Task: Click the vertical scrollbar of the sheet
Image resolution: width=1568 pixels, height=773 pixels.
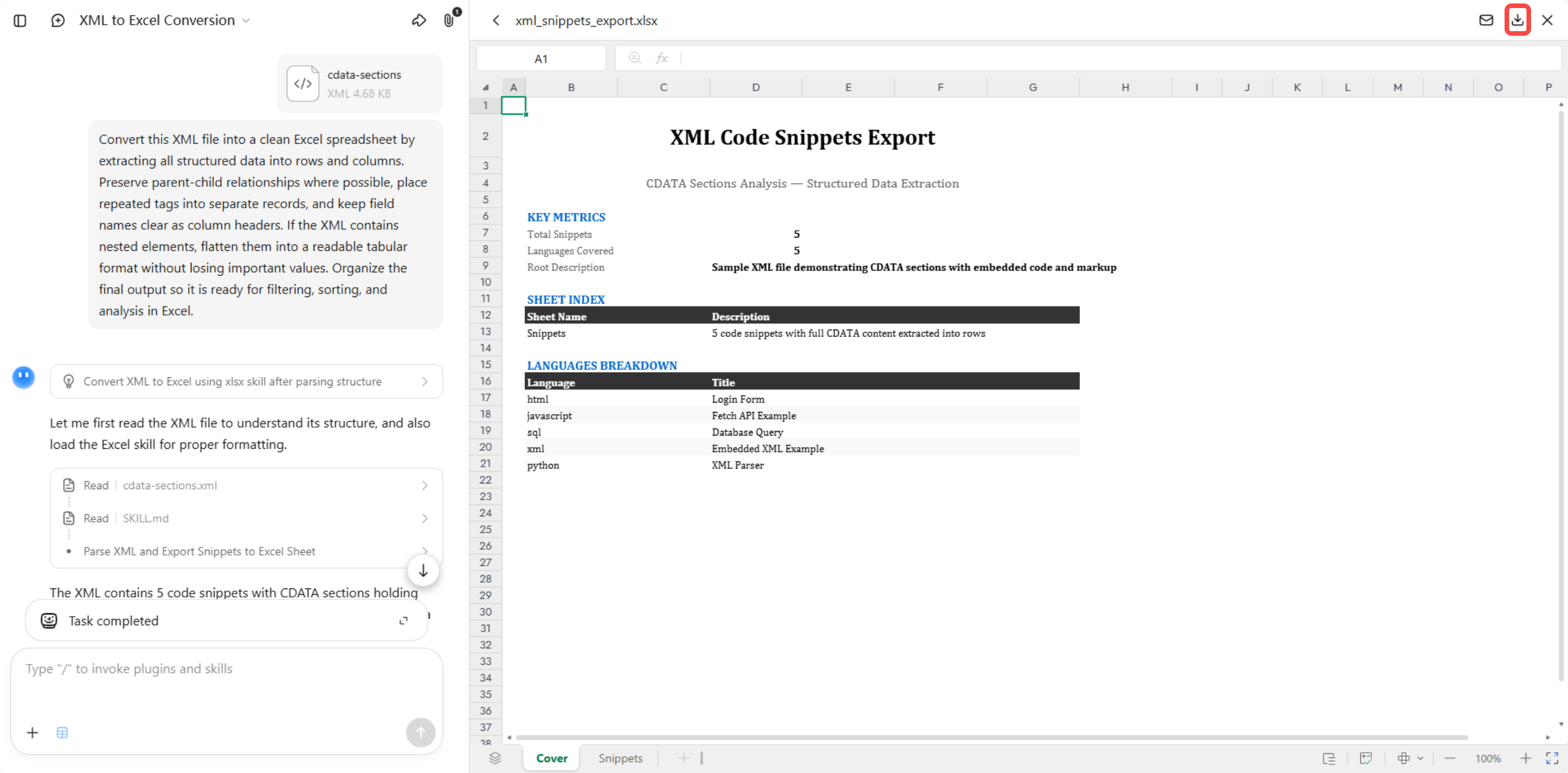Action: [1561, 396]
